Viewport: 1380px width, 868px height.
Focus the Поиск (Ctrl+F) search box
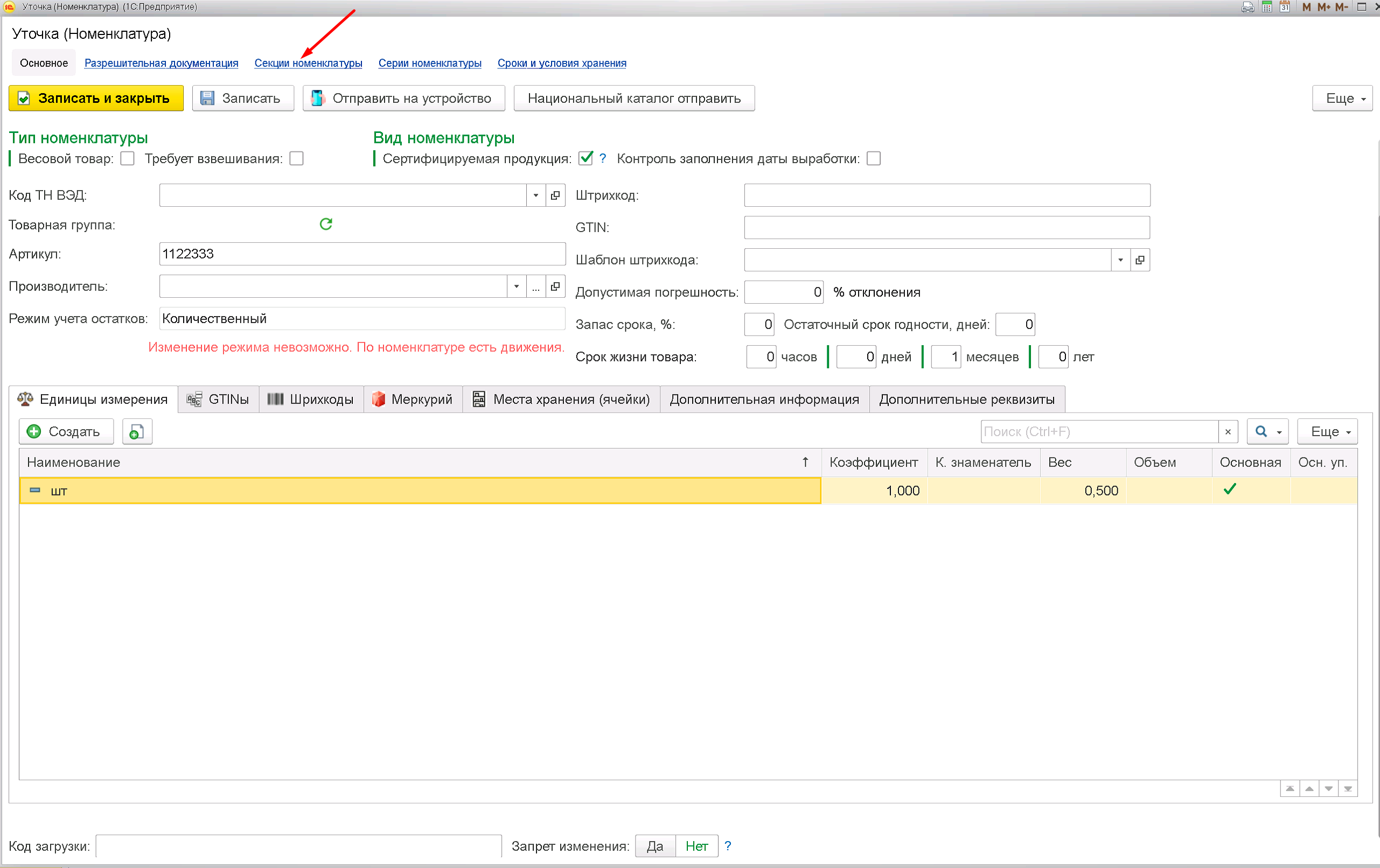(x=1100, y=432)
